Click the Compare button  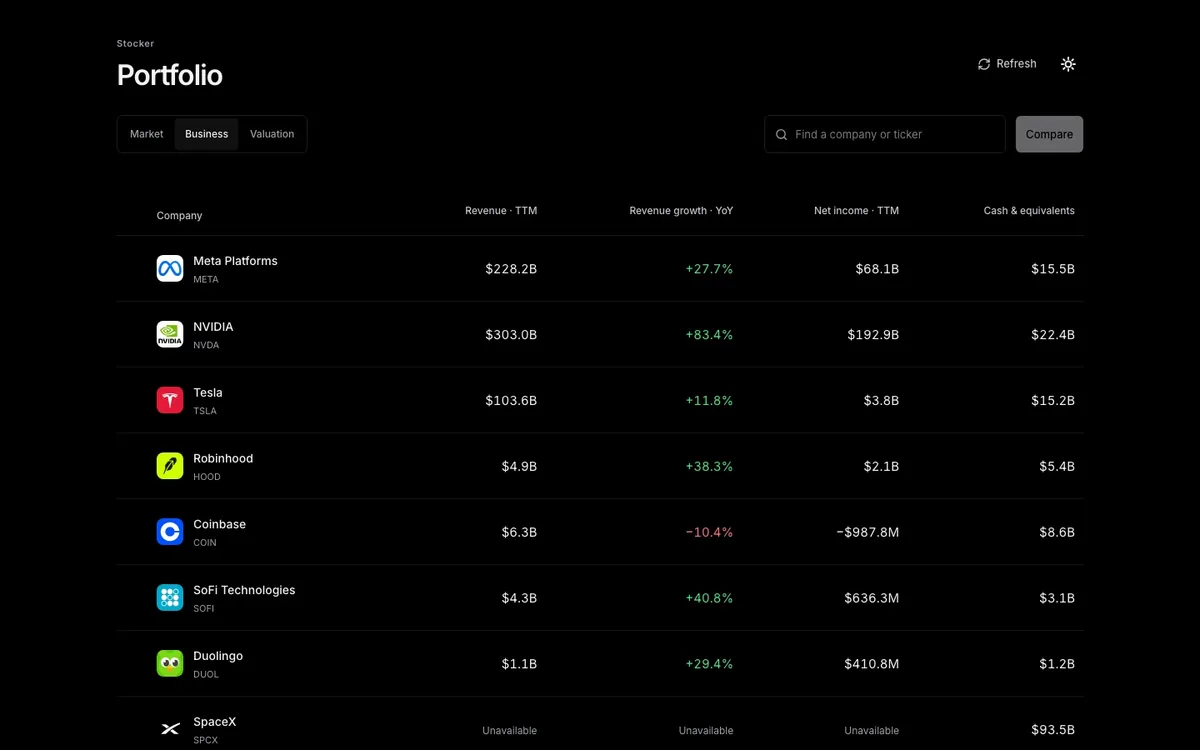[1049, 134]
